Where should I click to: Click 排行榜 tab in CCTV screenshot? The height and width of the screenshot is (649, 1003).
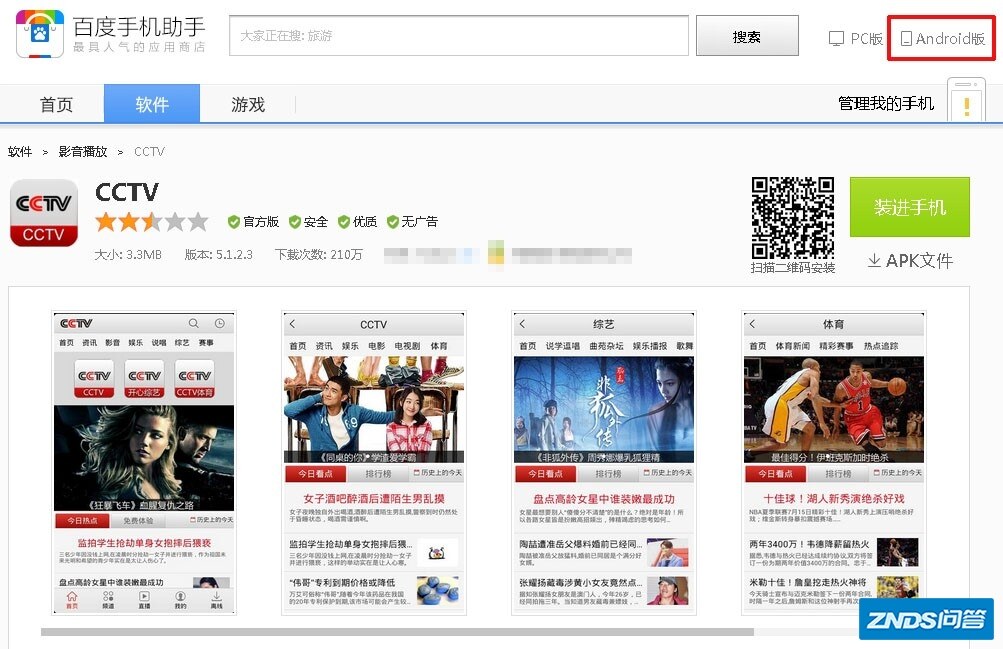pos(378,474)
